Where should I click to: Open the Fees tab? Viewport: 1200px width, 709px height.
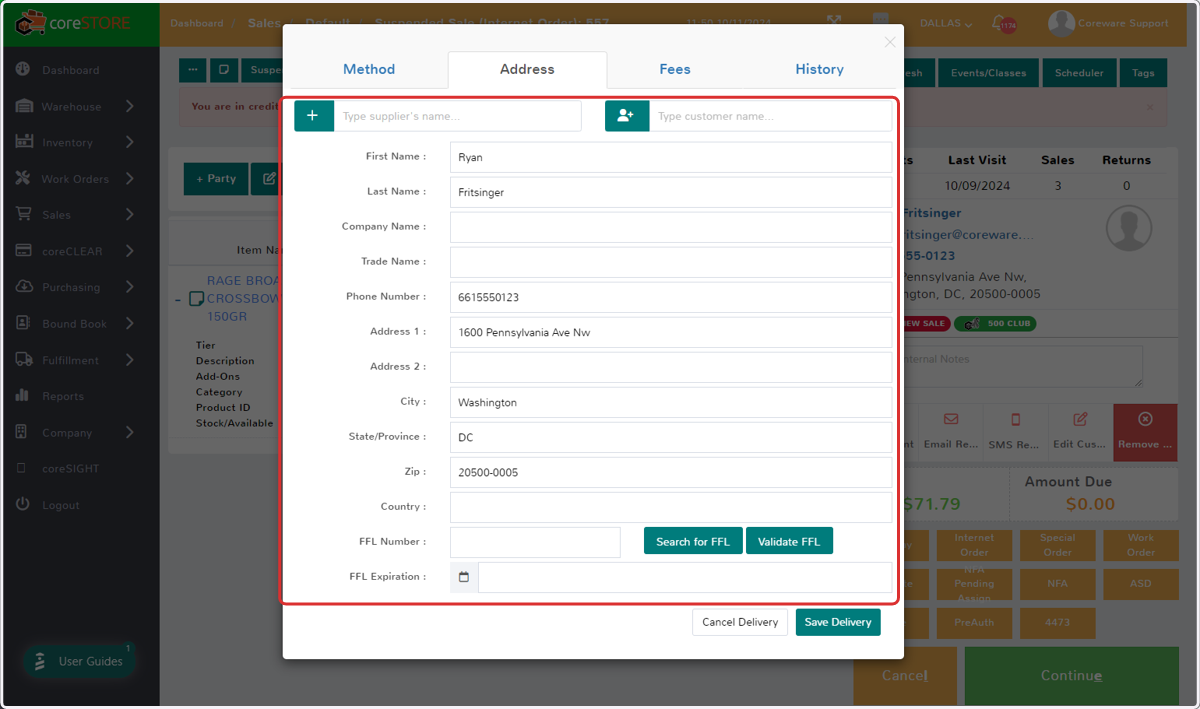[675, 69]
